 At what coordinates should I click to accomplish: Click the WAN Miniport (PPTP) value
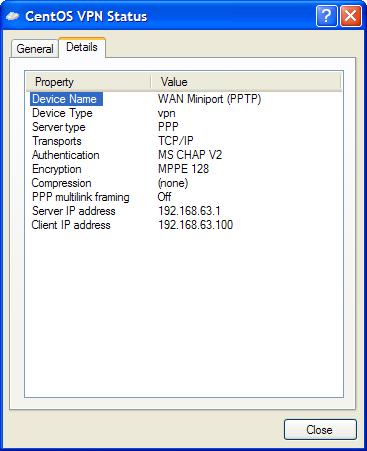click(209, 99)
